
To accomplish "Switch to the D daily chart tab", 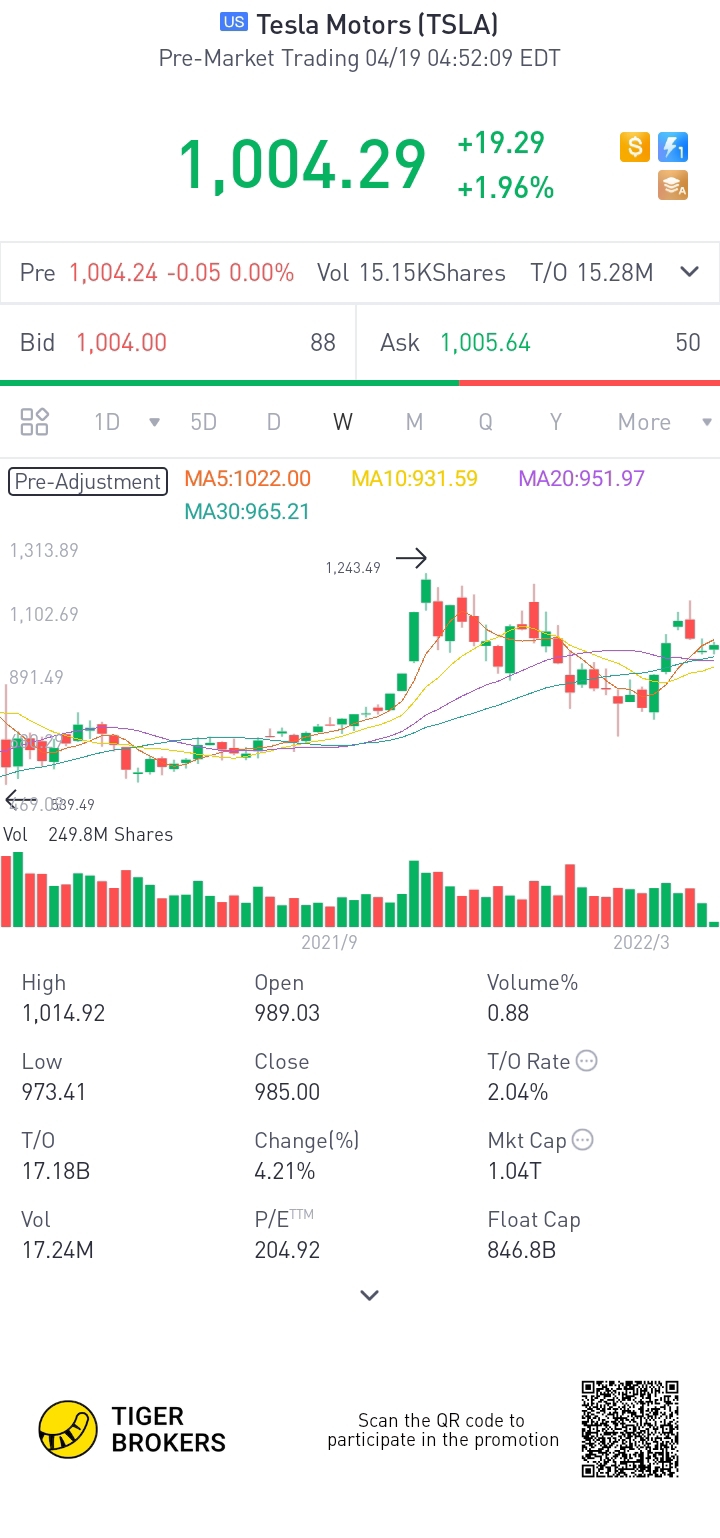I will [273, 422].
